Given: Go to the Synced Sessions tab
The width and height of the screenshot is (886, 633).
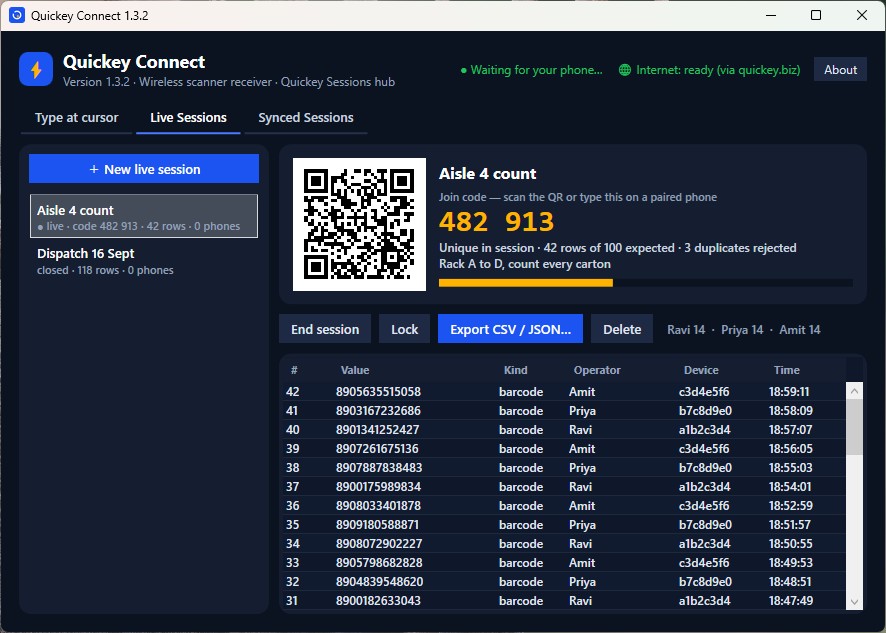Looking at the screenshot, I should [306, 118].
